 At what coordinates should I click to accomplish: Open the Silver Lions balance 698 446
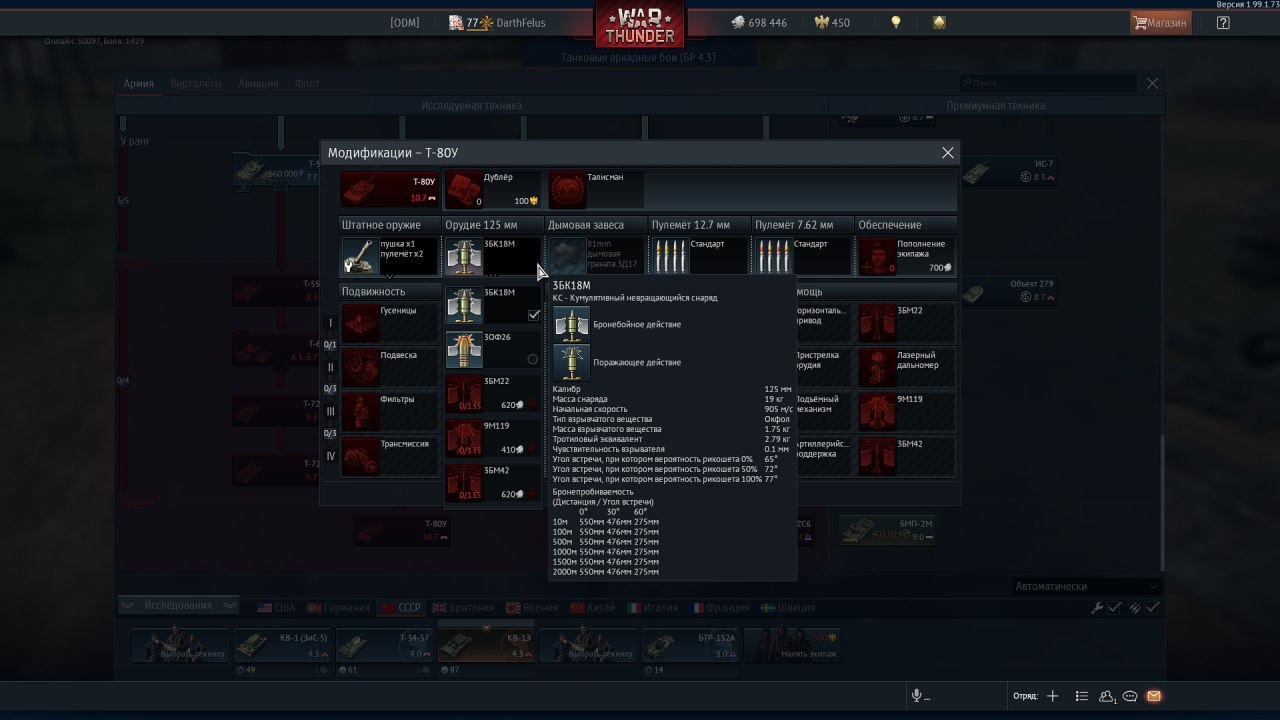[x=759, y=22]
